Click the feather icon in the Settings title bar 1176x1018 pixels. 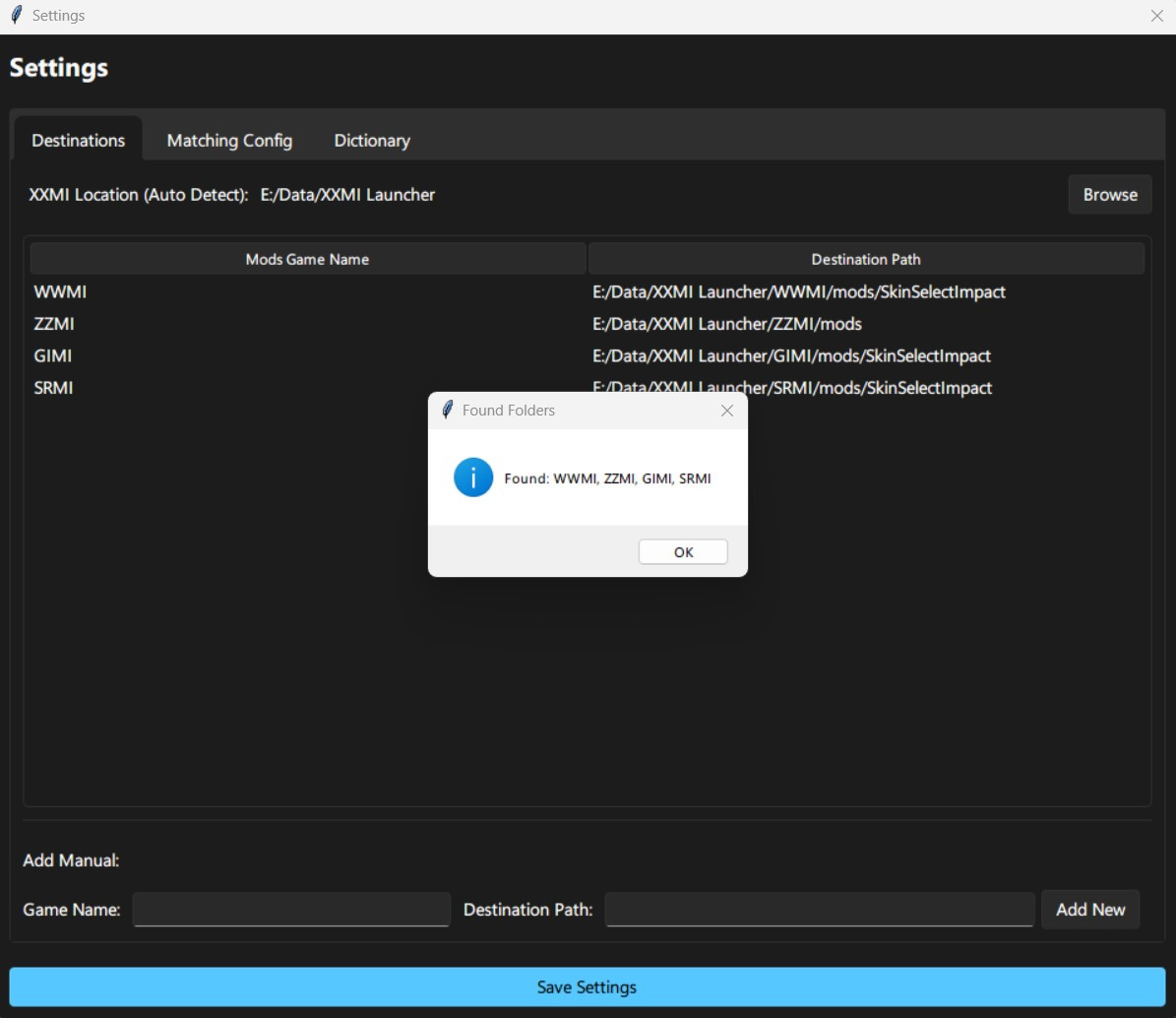click(17, 15)
